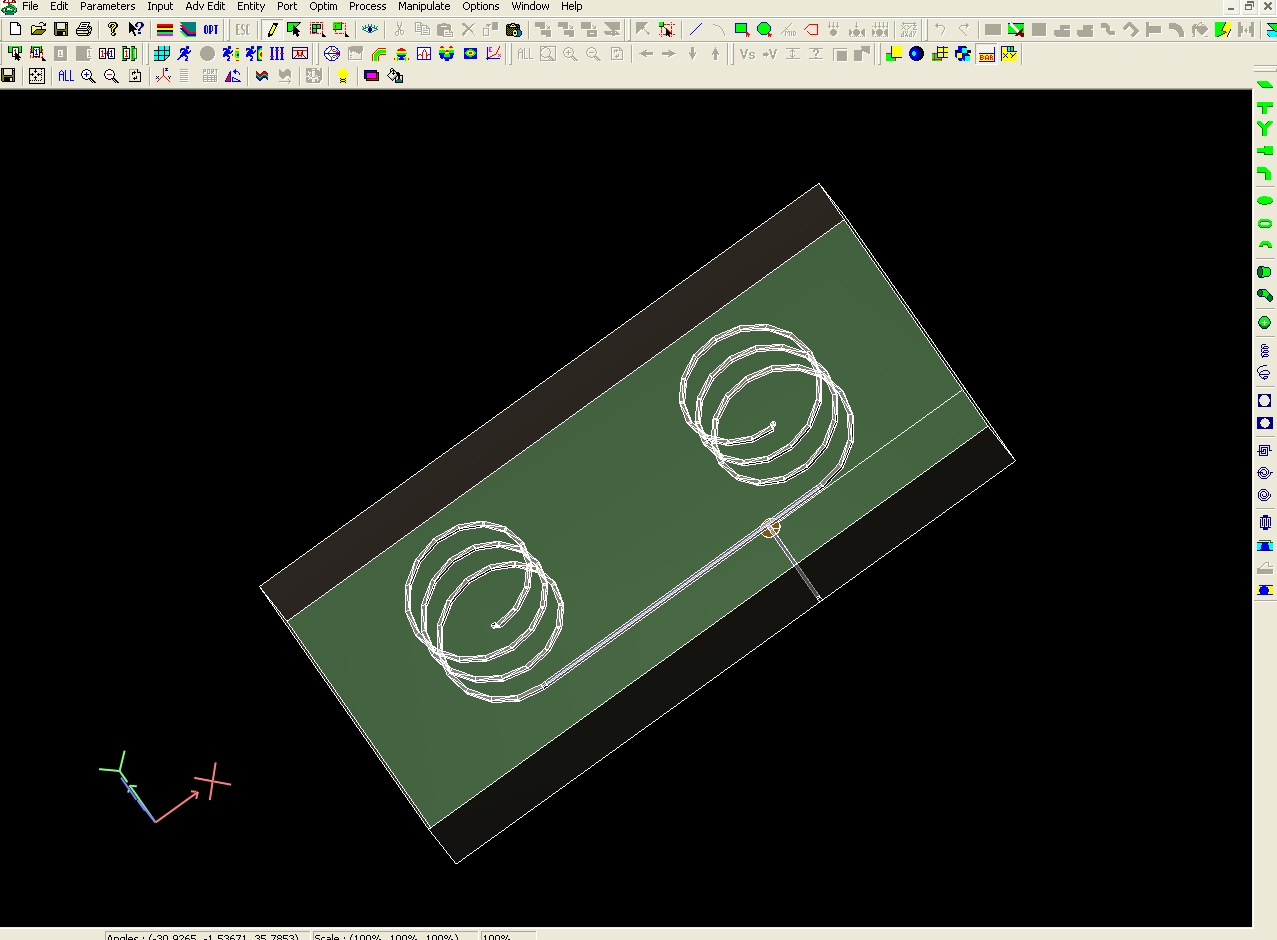Open the Manipulate menu
The width and height of the screenshot is (1277, 940).
coord(424,6)
